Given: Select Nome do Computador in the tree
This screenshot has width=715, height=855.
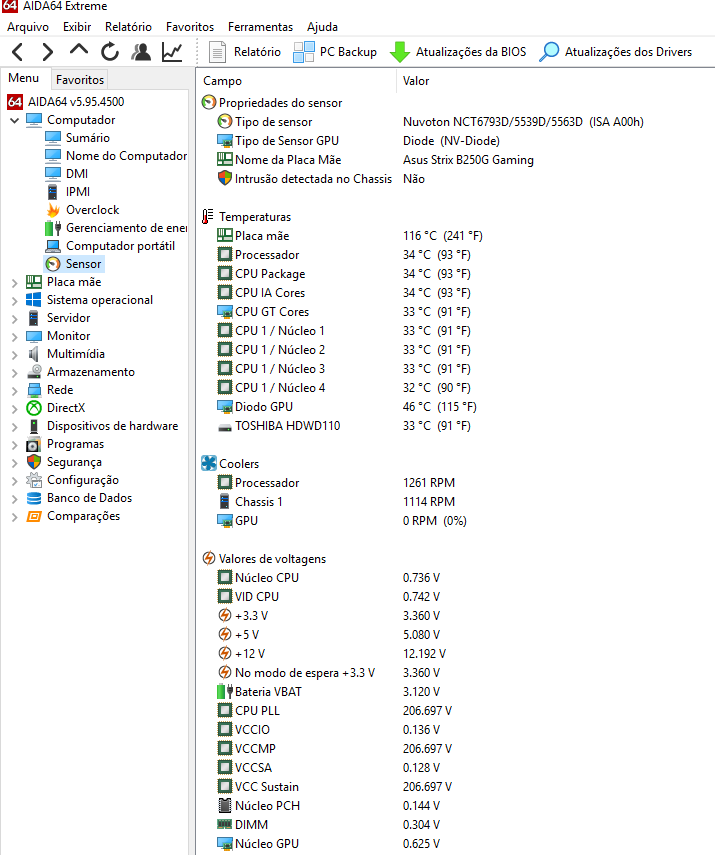Looking at the screenshot, I should click(126, 155).
